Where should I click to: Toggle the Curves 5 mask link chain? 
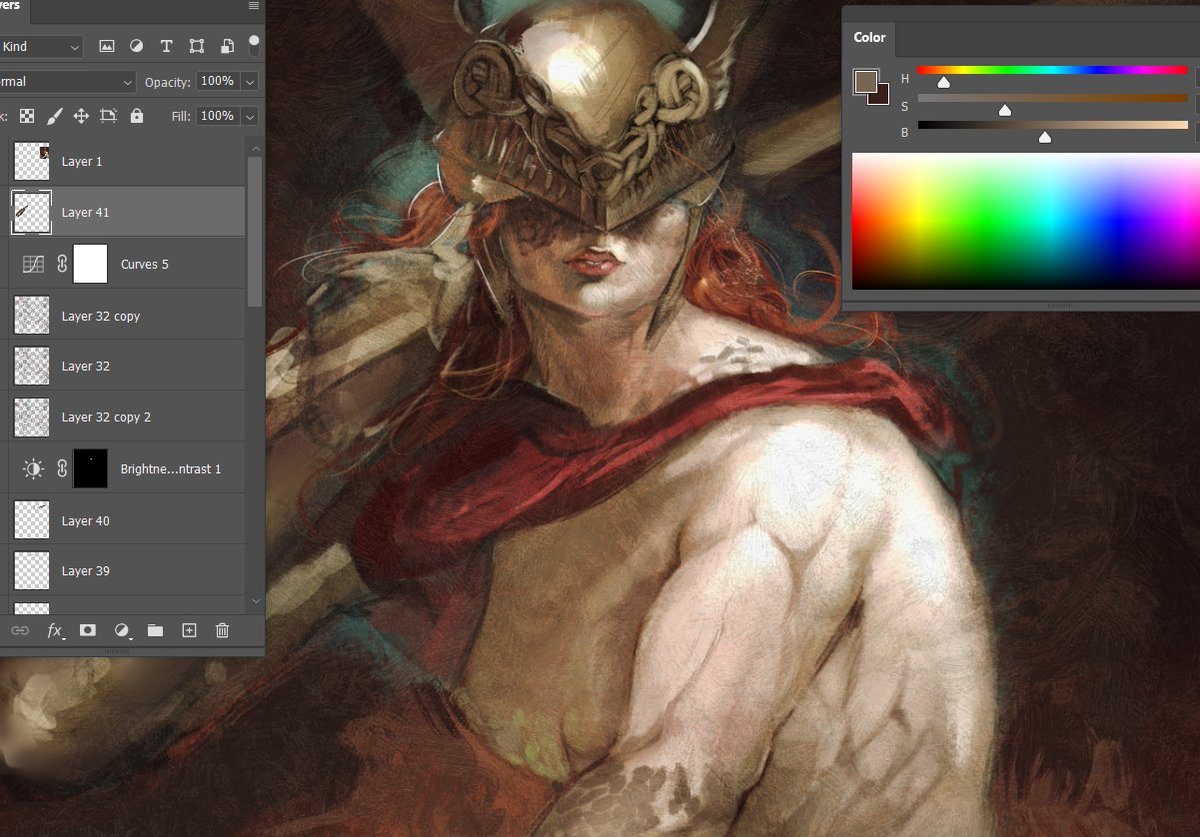click(x=61, y=264)
